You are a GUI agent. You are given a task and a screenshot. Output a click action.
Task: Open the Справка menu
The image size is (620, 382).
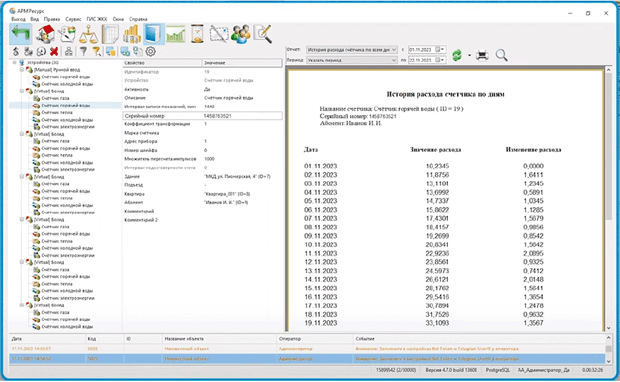point(138,19)
